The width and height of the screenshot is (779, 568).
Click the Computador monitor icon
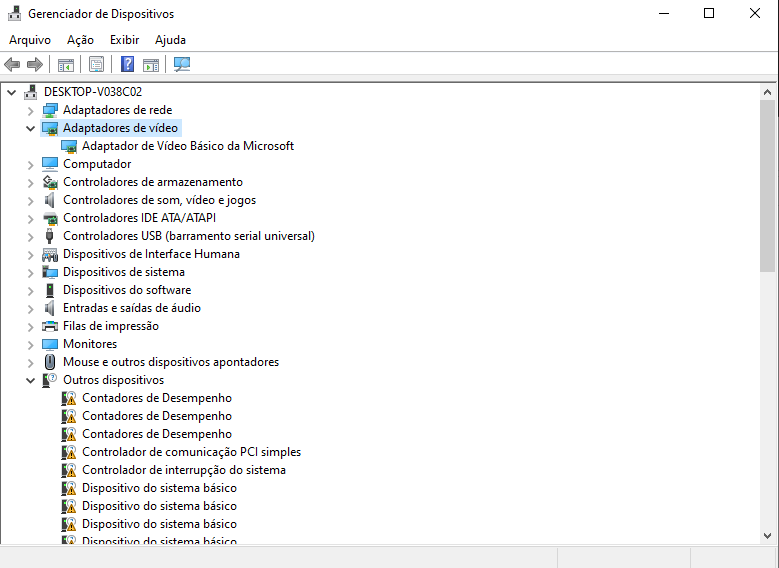tap(50, 164)
